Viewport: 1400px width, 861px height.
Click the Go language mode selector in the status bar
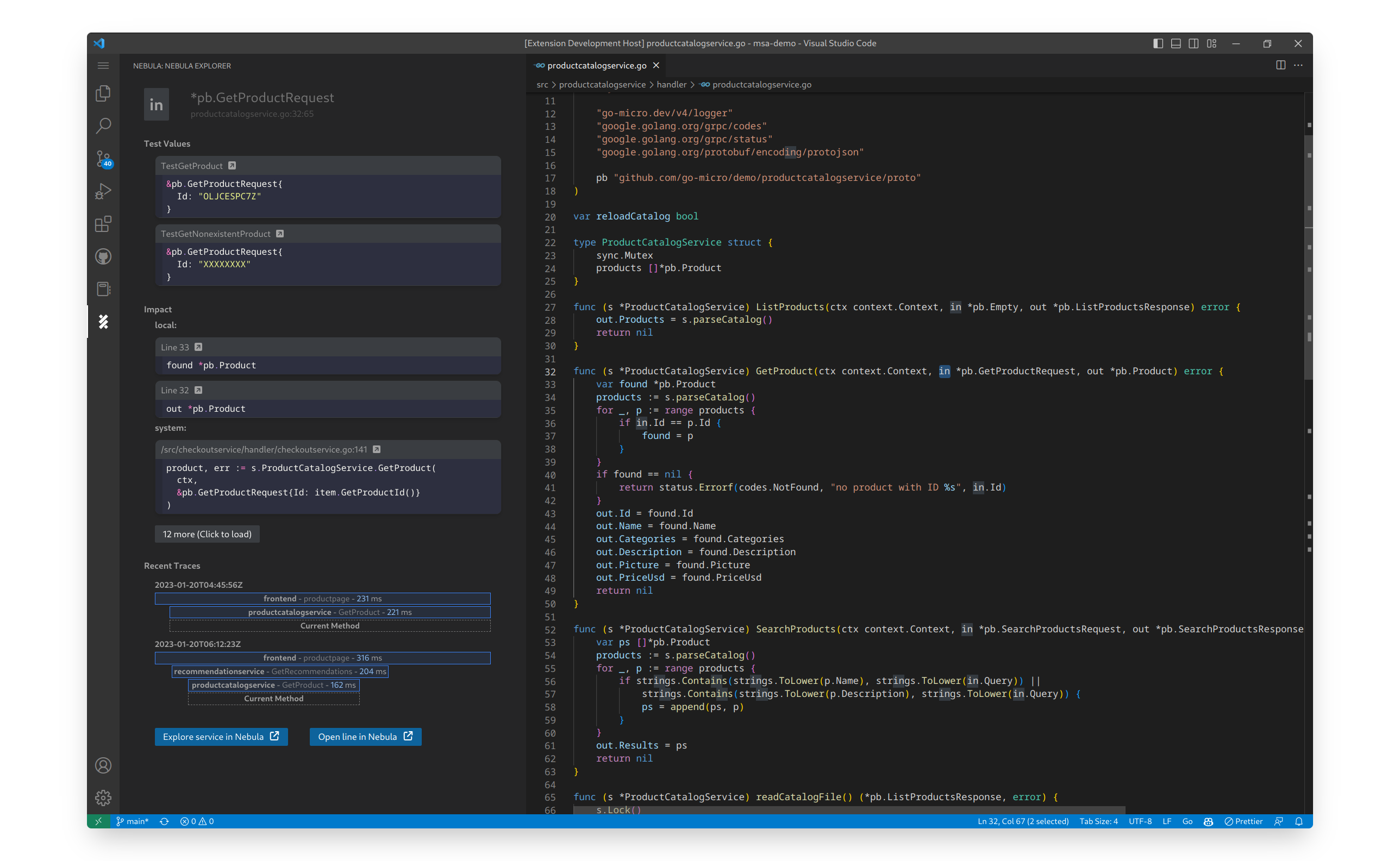coord(1187,821)
